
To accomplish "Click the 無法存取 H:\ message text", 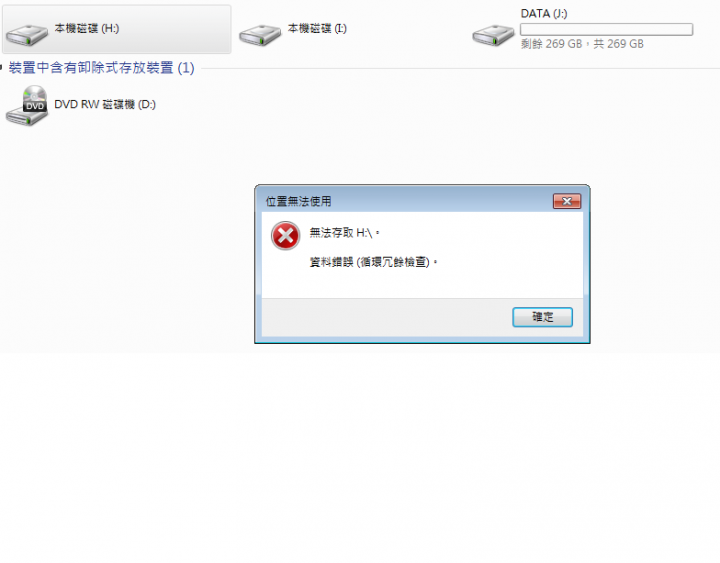I will pos(344,233).
